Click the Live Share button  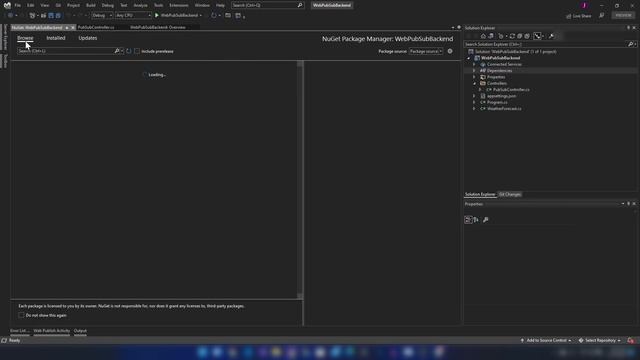[579, 16]
